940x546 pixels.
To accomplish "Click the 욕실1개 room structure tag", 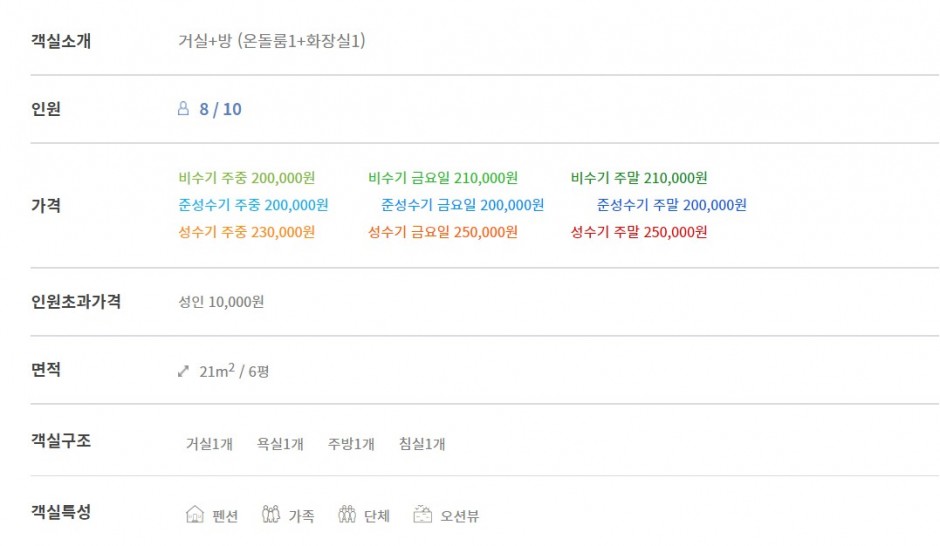I will (x=280, y=444).
